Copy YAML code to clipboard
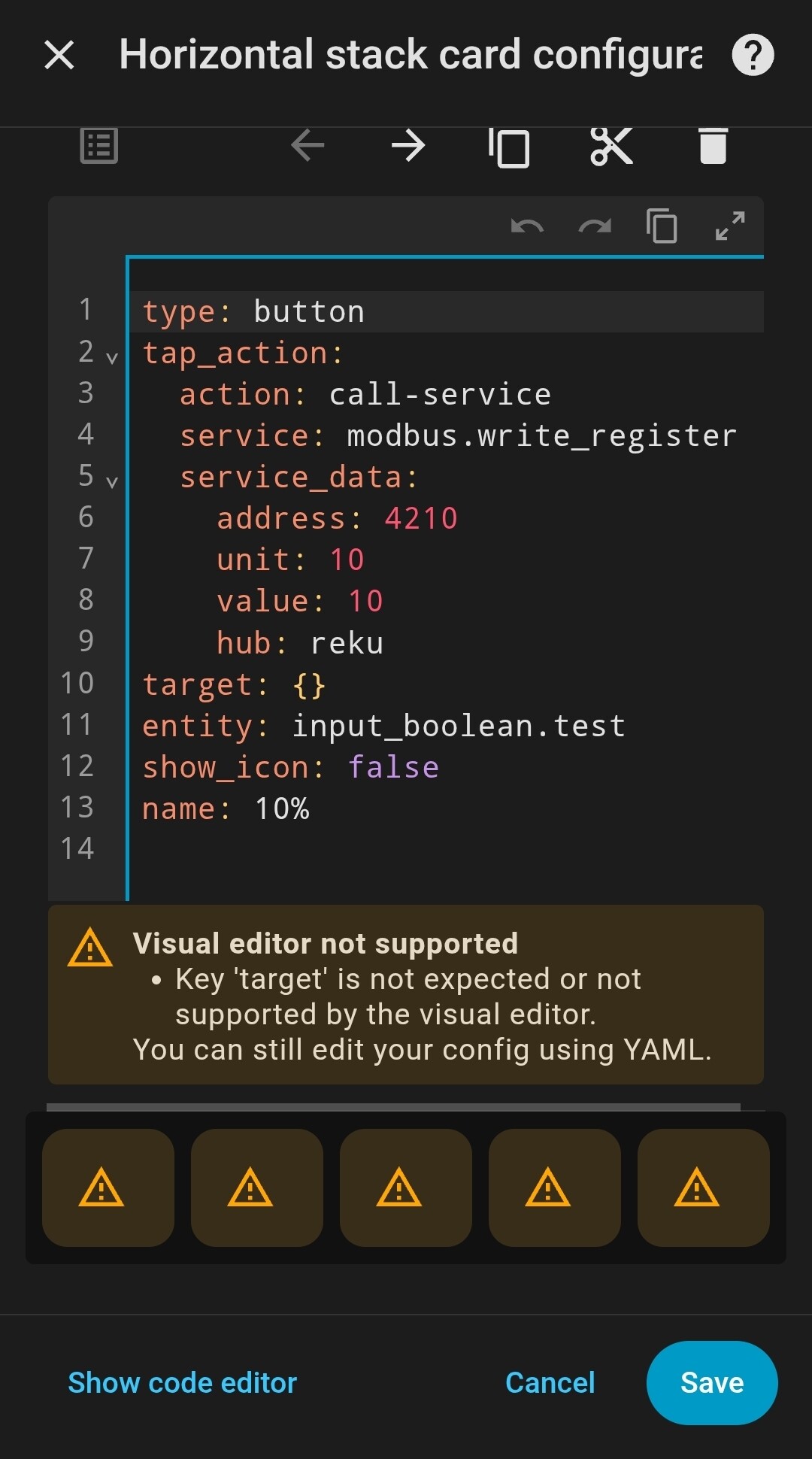Image resolution: width=812 pixels, height=1459 pixels. 662,226
